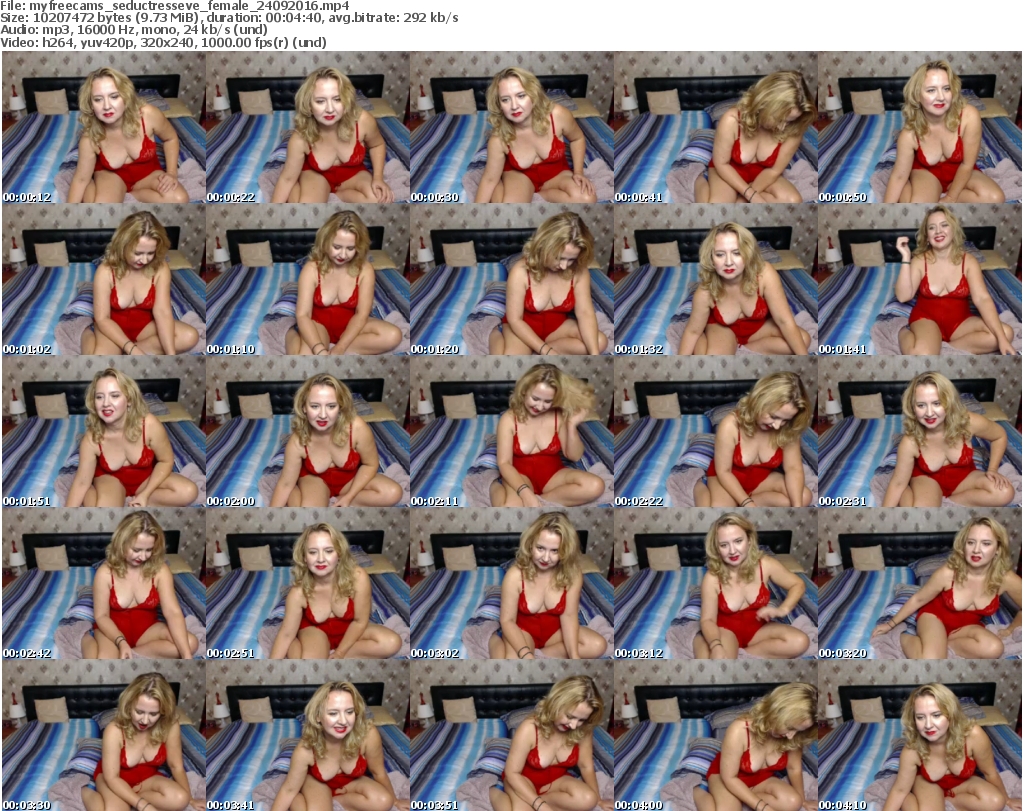Select the thumbnail stamped 00:00:12
The width and height of the screenshot is (1024, 811).
coord(104,127)
